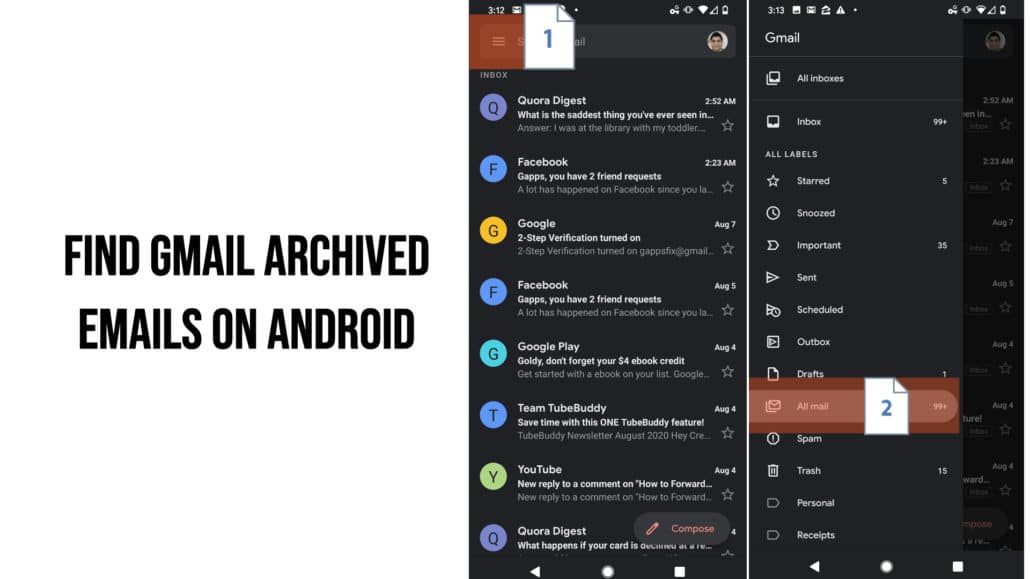The width and height of the screenshot is (1030, 579).
Task: Select the YouTube sender avatar
Action: coord(493,477)
